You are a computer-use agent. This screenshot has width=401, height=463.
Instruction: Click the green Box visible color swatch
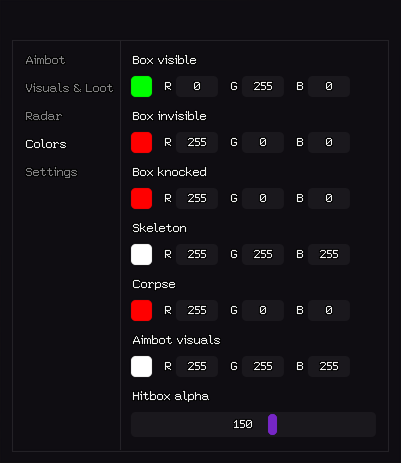[142, 87]
